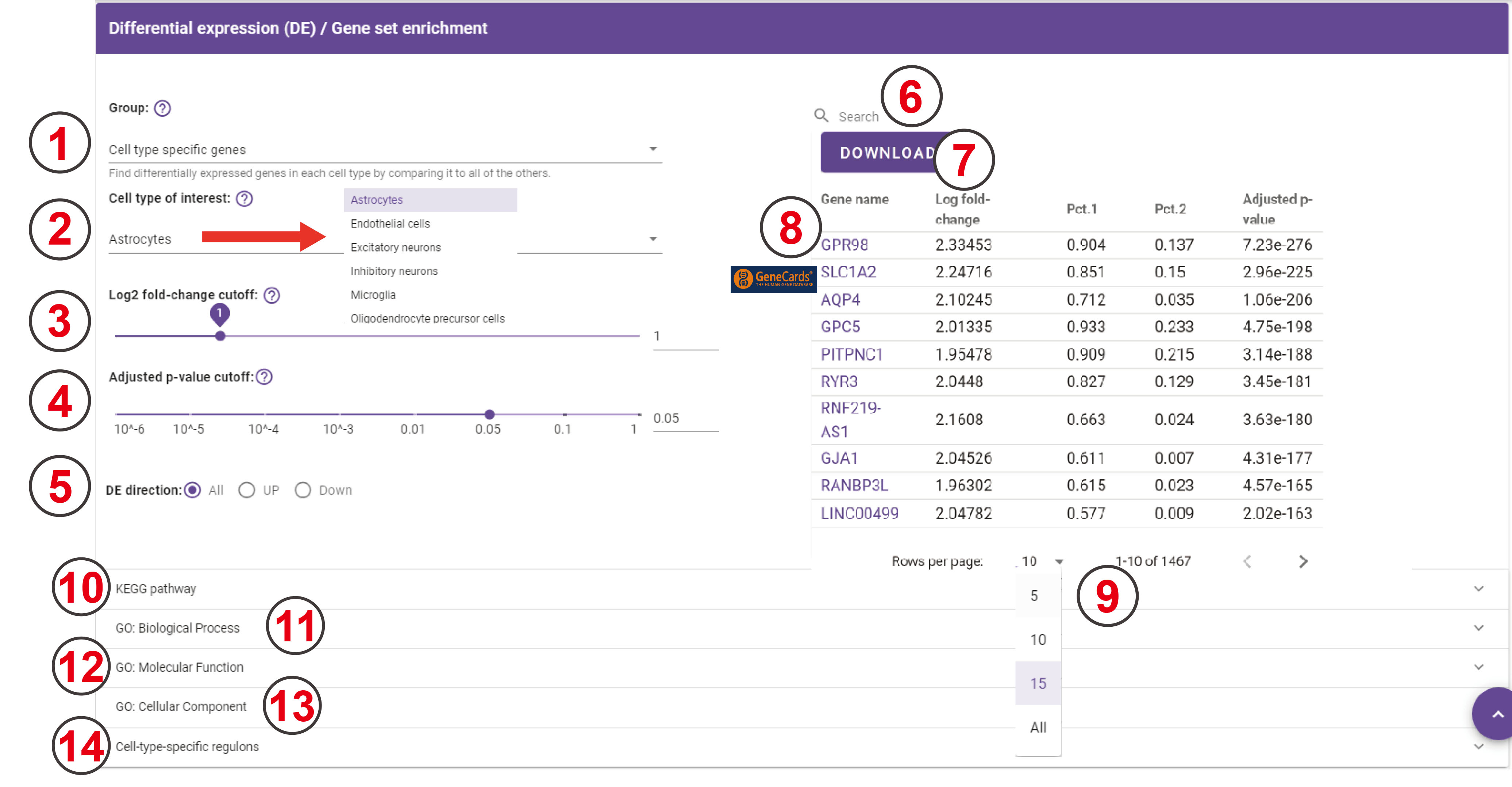Select the All DE direction radio

click(193, 490)
